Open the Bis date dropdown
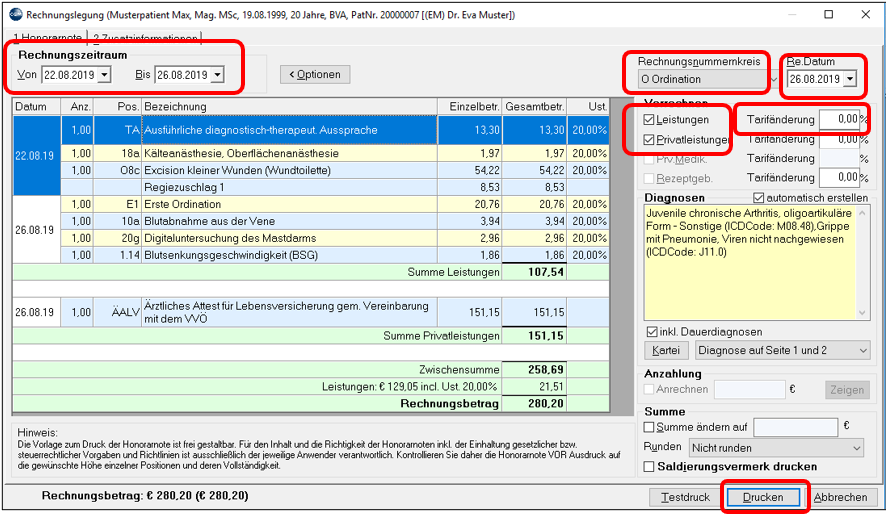 click(x=218, y=75)
